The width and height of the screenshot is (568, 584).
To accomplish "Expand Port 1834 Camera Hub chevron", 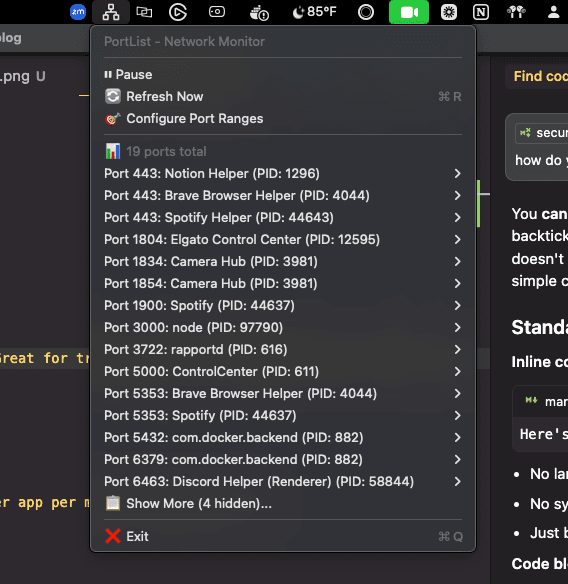I will (457, 261).
